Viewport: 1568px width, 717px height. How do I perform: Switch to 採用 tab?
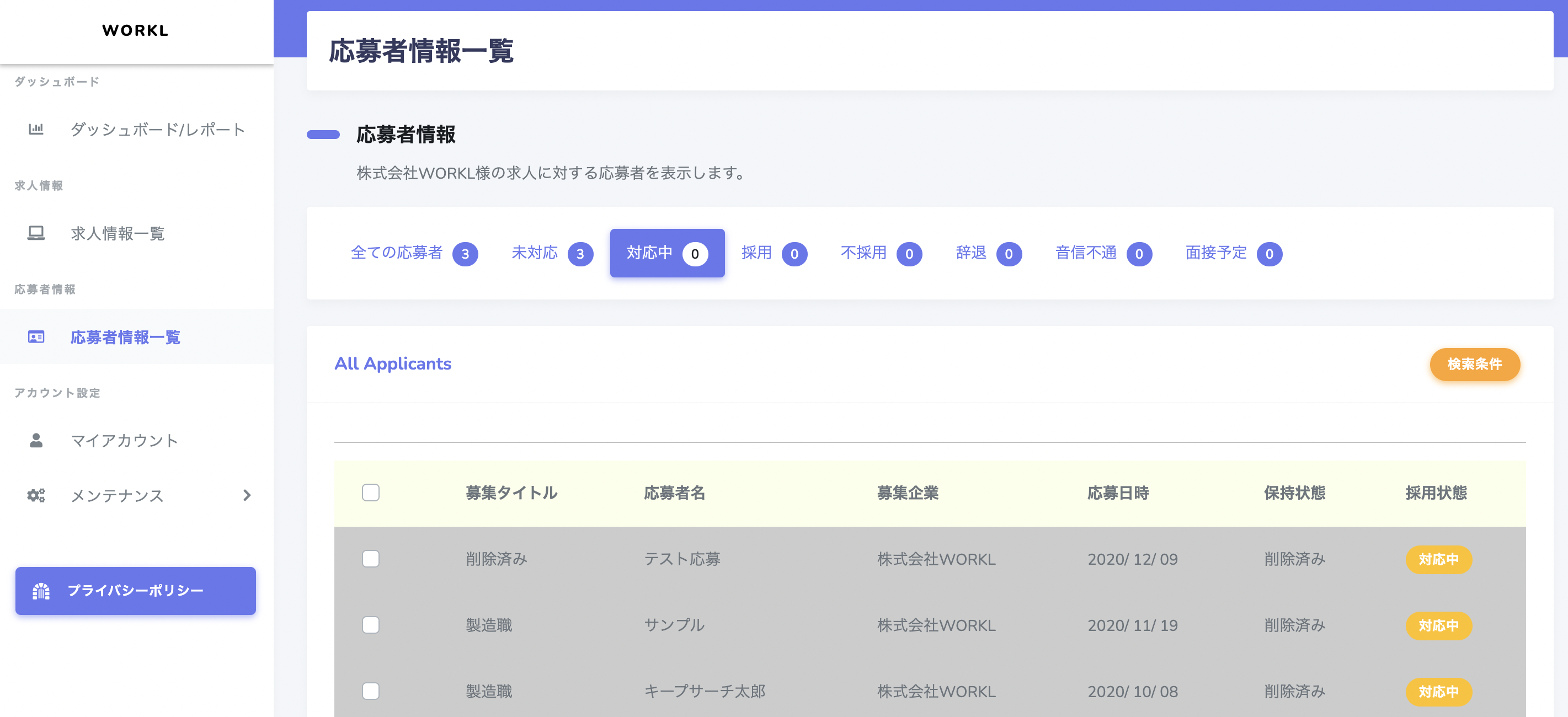coord(774,253)
